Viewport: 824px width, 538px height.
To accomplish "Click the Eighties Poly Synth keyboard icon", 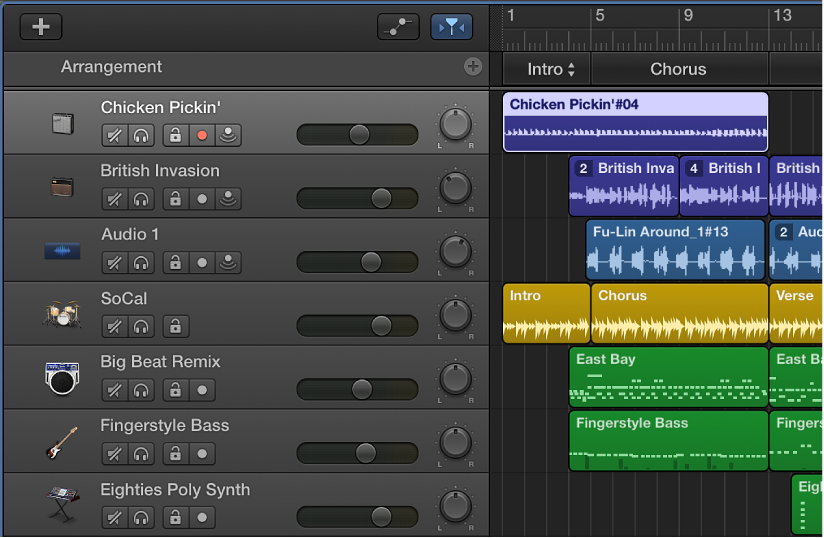I will [62, 503].
